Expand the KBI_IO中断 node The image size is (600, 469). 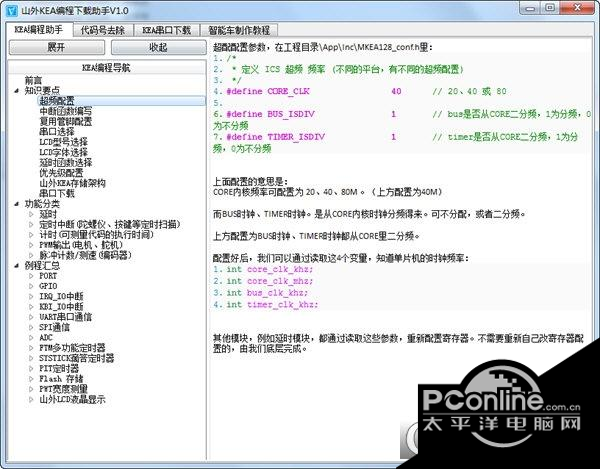[31, 307]
